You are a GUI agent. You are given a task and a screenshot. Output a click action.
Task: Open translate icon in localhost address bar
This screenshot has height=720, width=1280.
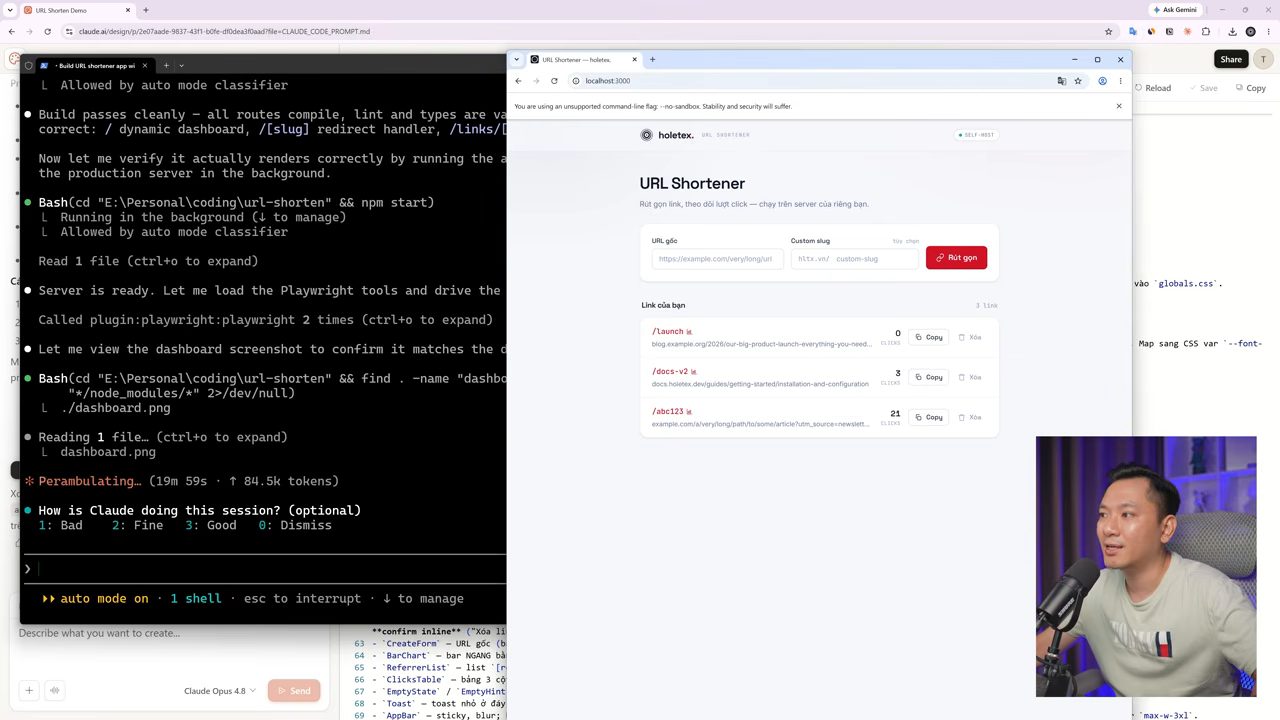[1061, 81]
